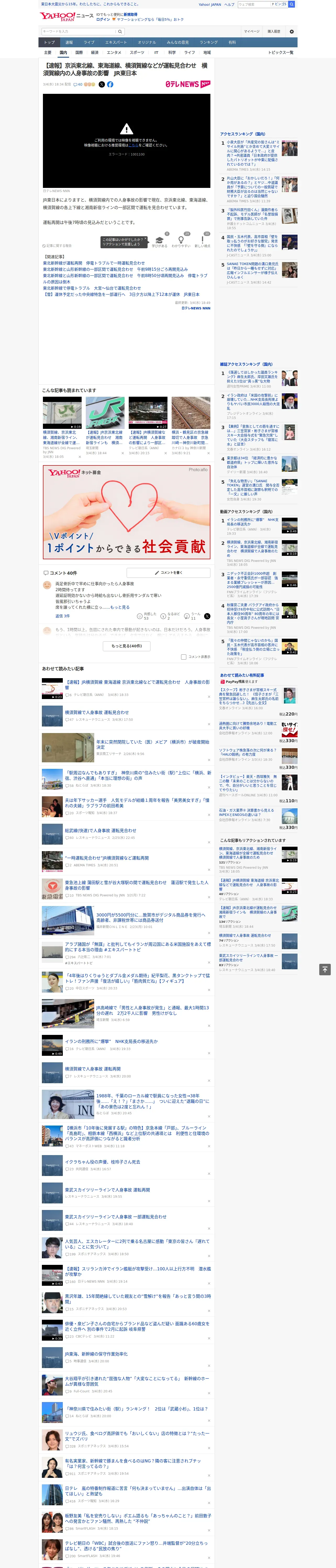Open the ライブ tab in main navigation

89,43
